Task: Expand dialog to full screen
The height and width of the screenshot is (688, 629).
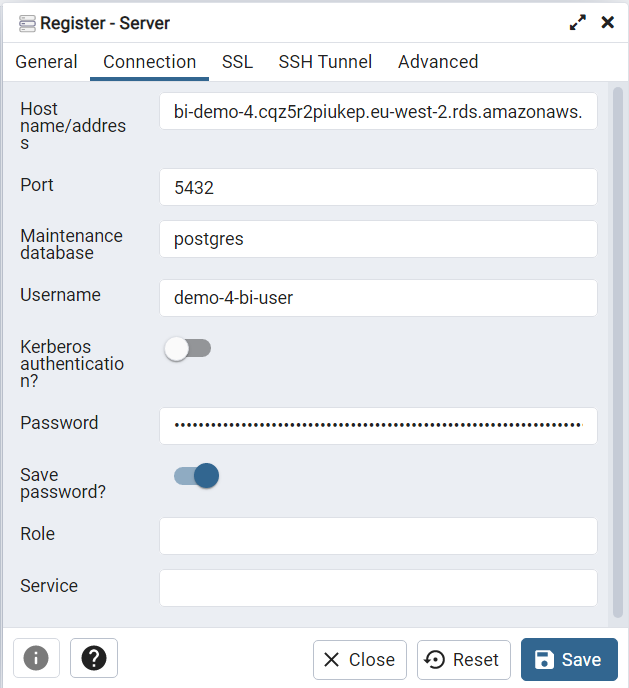Action: click(577, 22)
